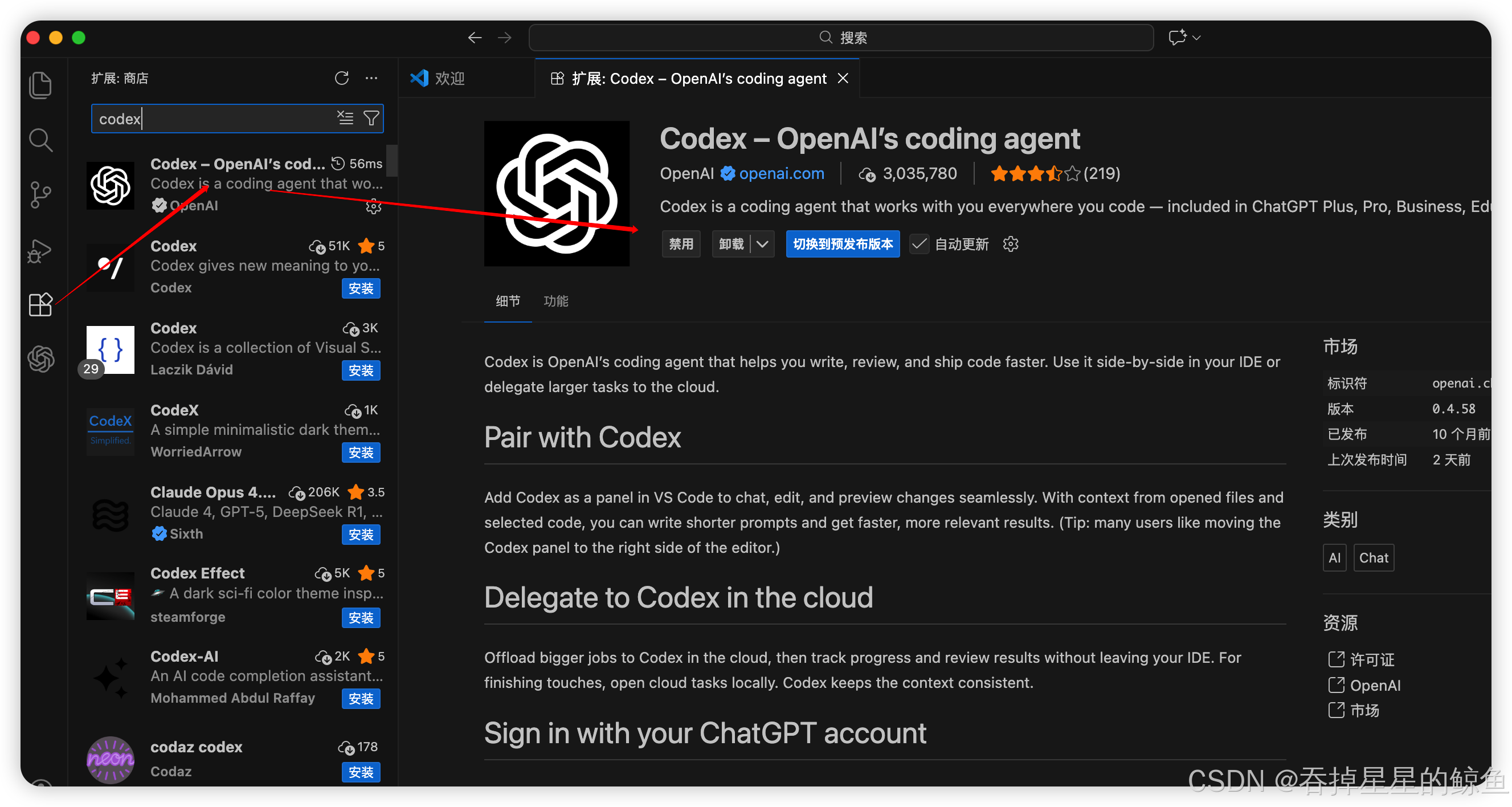Expand the 卸载 uninstall dropdown arrow

762,244
